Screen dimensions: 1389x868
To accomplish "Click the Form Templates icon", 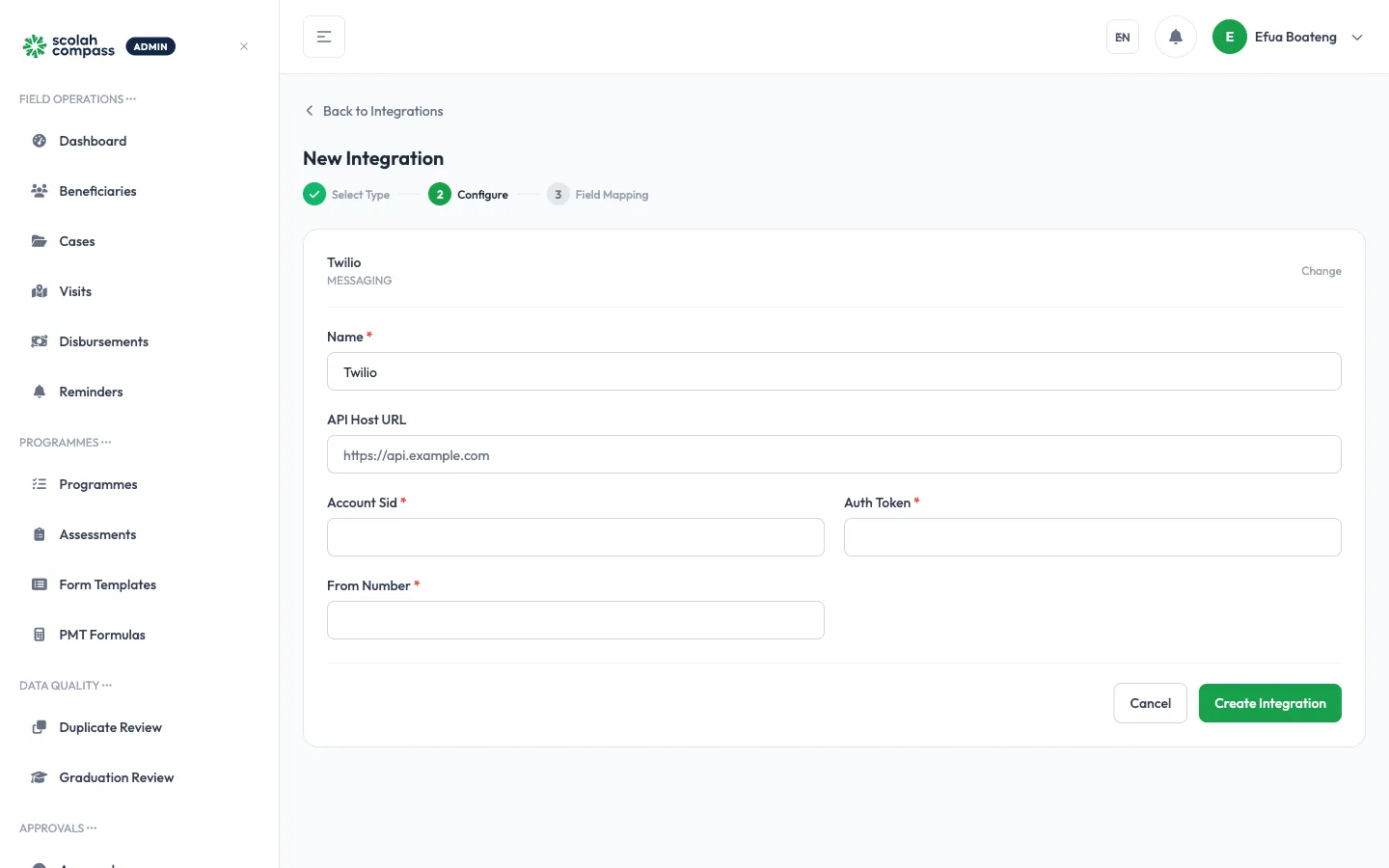I will [x=40, y=584].
